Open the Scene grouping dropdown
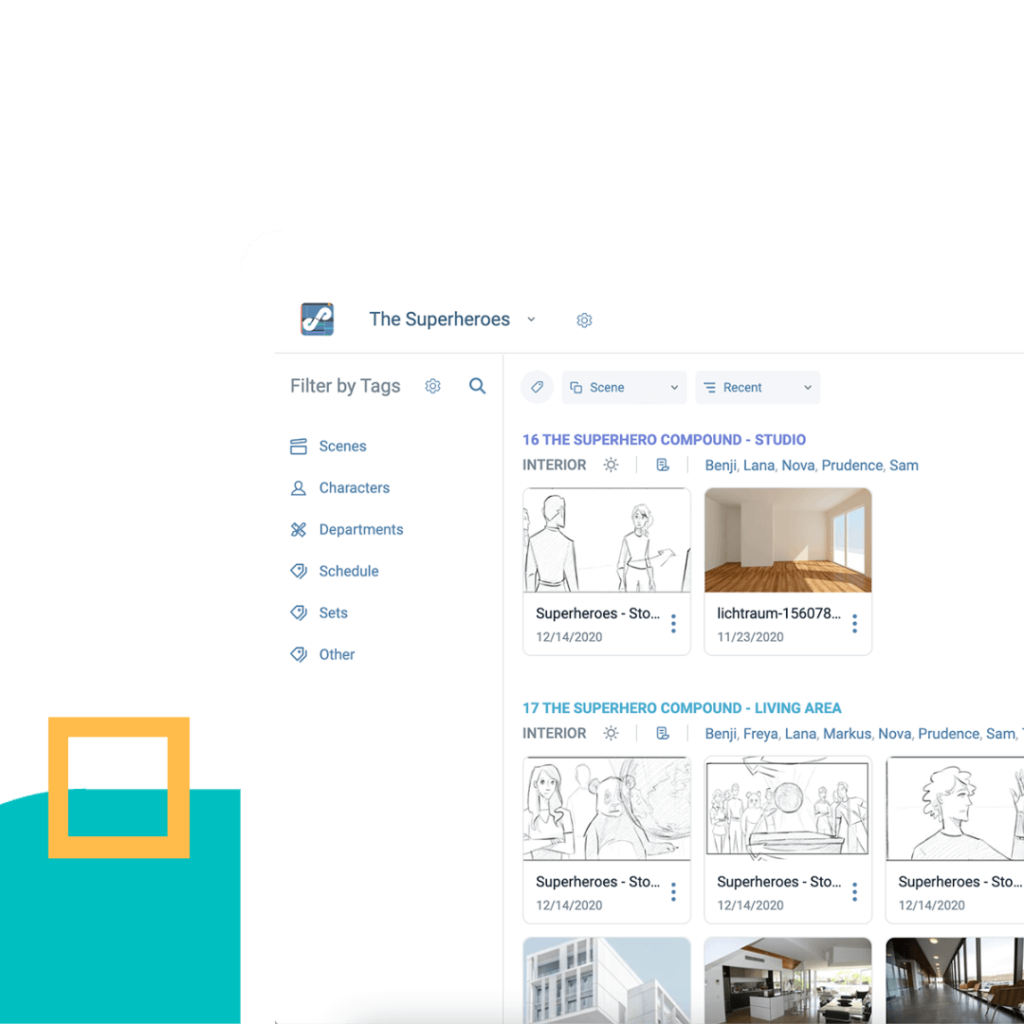This screenshot has height=1024, width=1024. point(624,387)
